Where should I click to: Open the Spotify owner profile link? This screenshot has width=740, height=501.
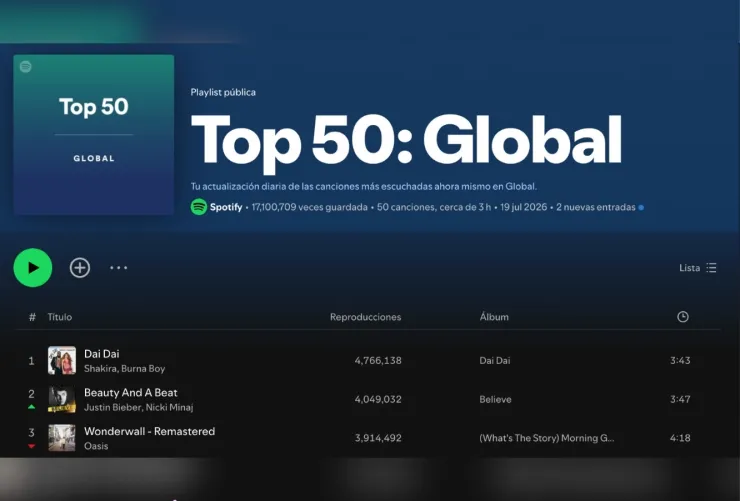(x=226, y=207)
